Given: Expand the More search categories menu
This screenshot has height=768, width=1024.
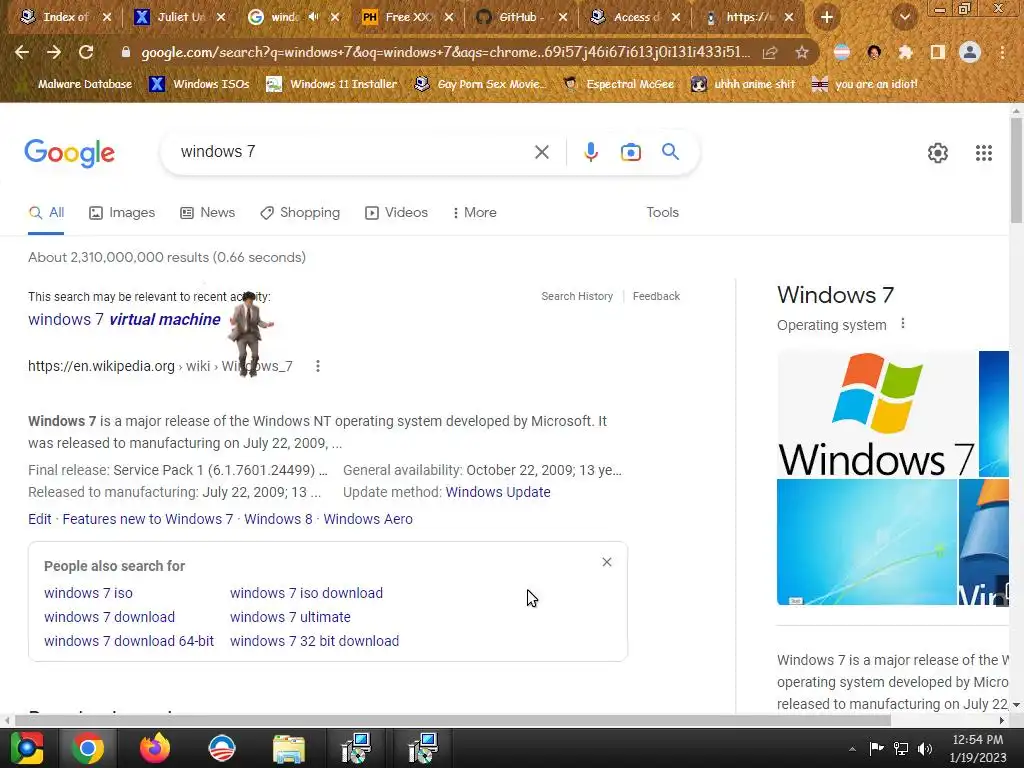Looking at the screenshot, I should [475, 213].
